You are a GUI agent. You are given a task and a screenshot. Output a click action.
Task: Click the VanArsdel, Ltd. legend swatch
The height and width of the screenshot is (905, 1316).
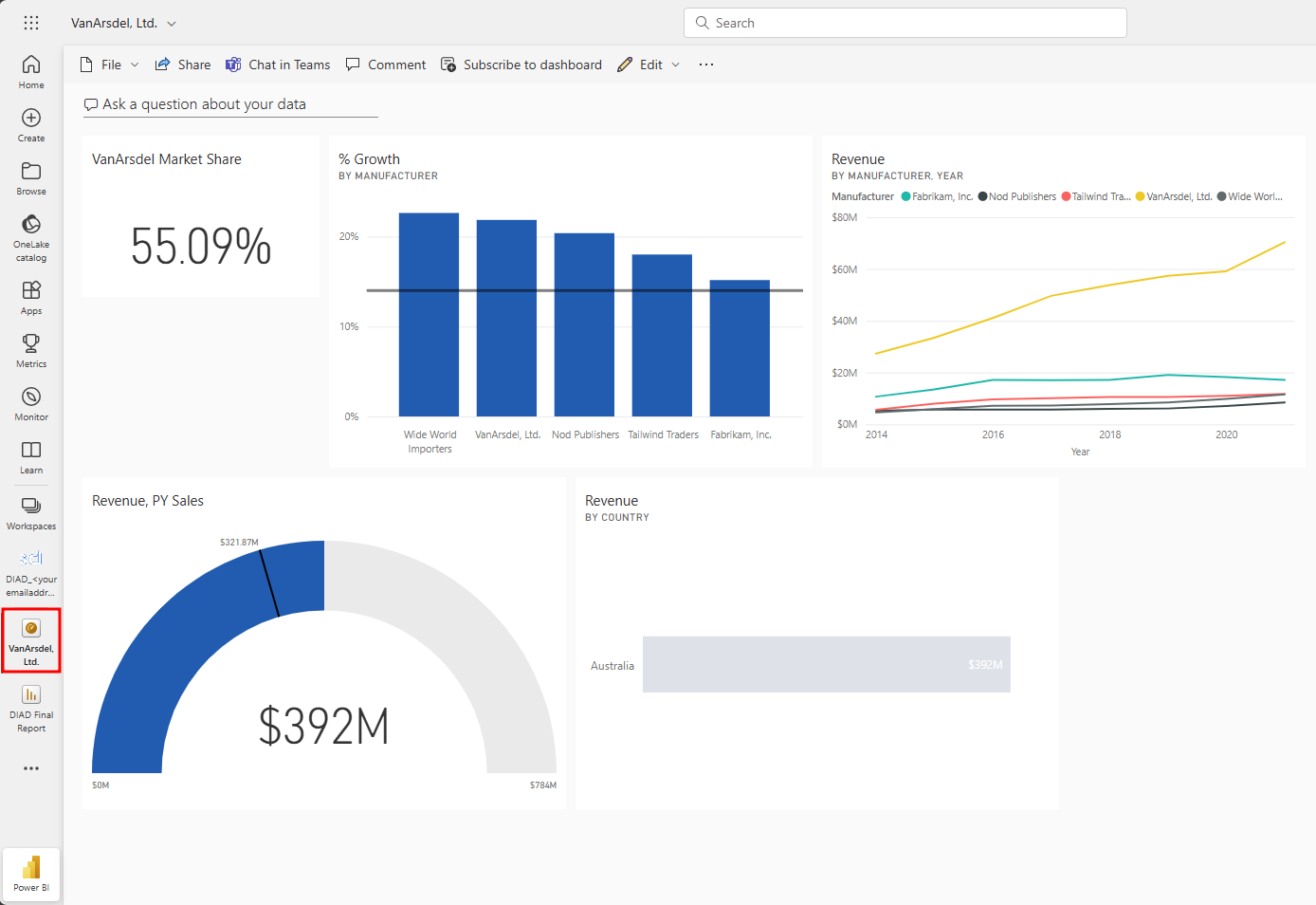[1141, 196]
